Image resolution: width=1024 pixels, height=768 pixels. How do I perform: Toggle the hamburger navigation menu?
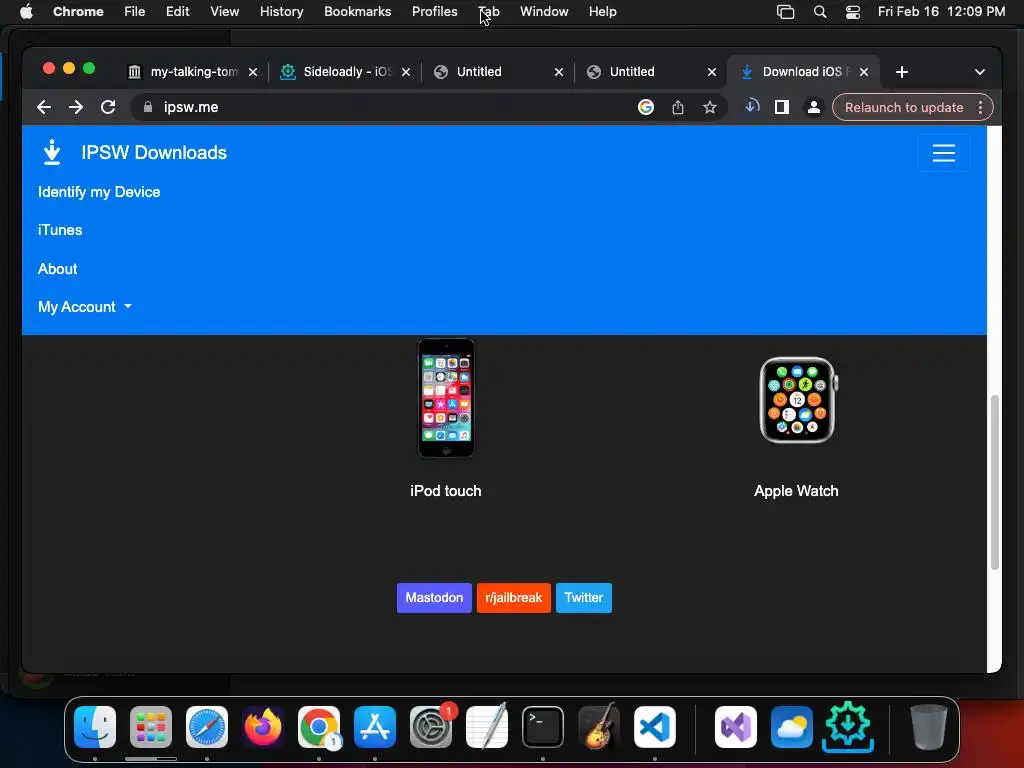(x=943, y=153)
